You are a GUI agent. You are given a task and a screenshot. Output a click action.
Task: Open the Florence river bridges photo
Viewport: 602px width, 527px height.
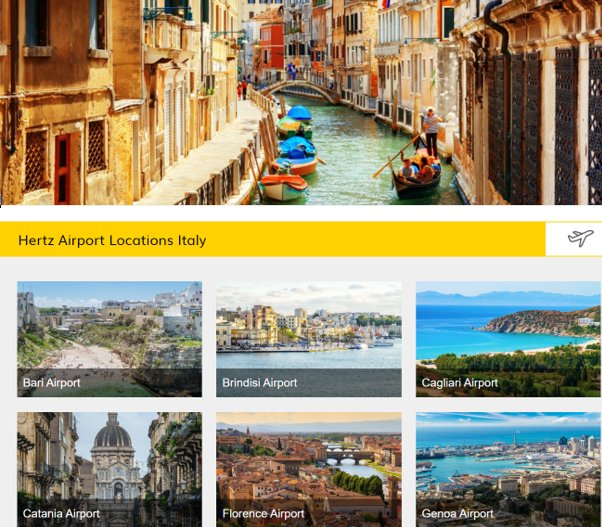tap(309, 469)
